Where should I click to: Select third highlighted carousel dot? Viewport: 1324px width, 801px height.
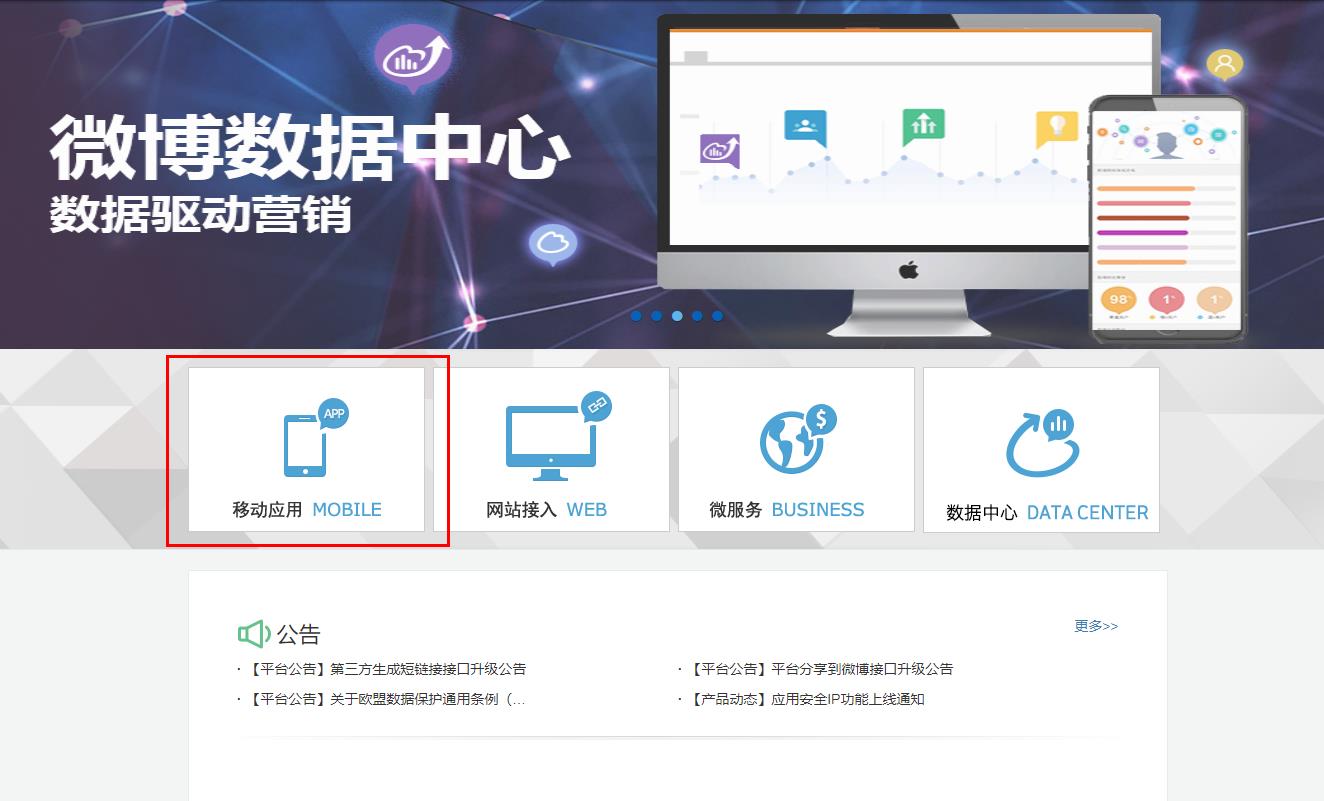[x=677, y=316]
